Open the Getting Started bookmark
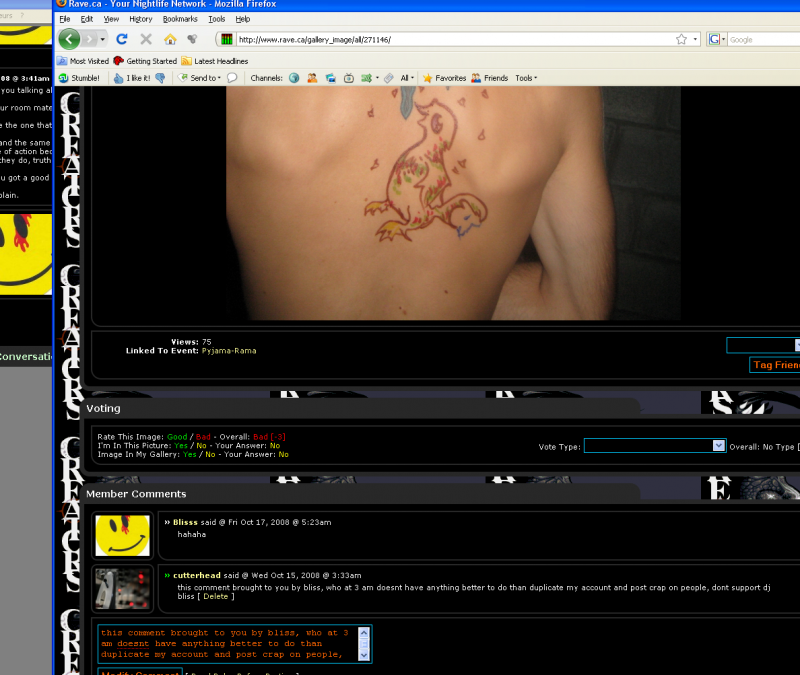 (x=145, y=61)
